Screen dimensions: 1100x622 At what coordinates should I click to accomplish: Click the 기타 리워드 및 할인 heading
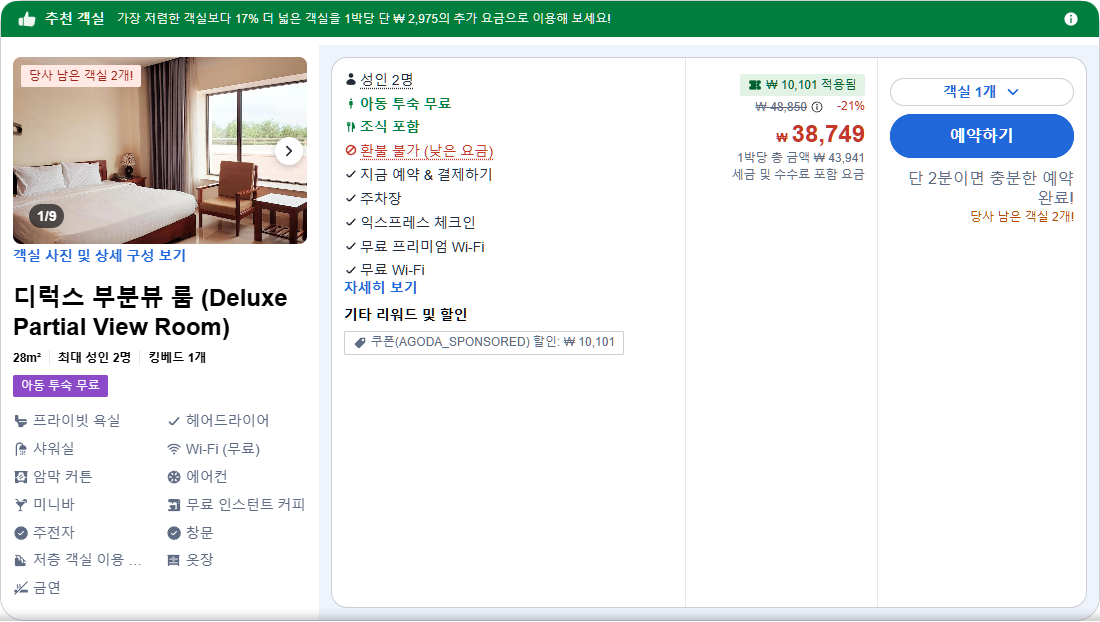click(405, 314)
